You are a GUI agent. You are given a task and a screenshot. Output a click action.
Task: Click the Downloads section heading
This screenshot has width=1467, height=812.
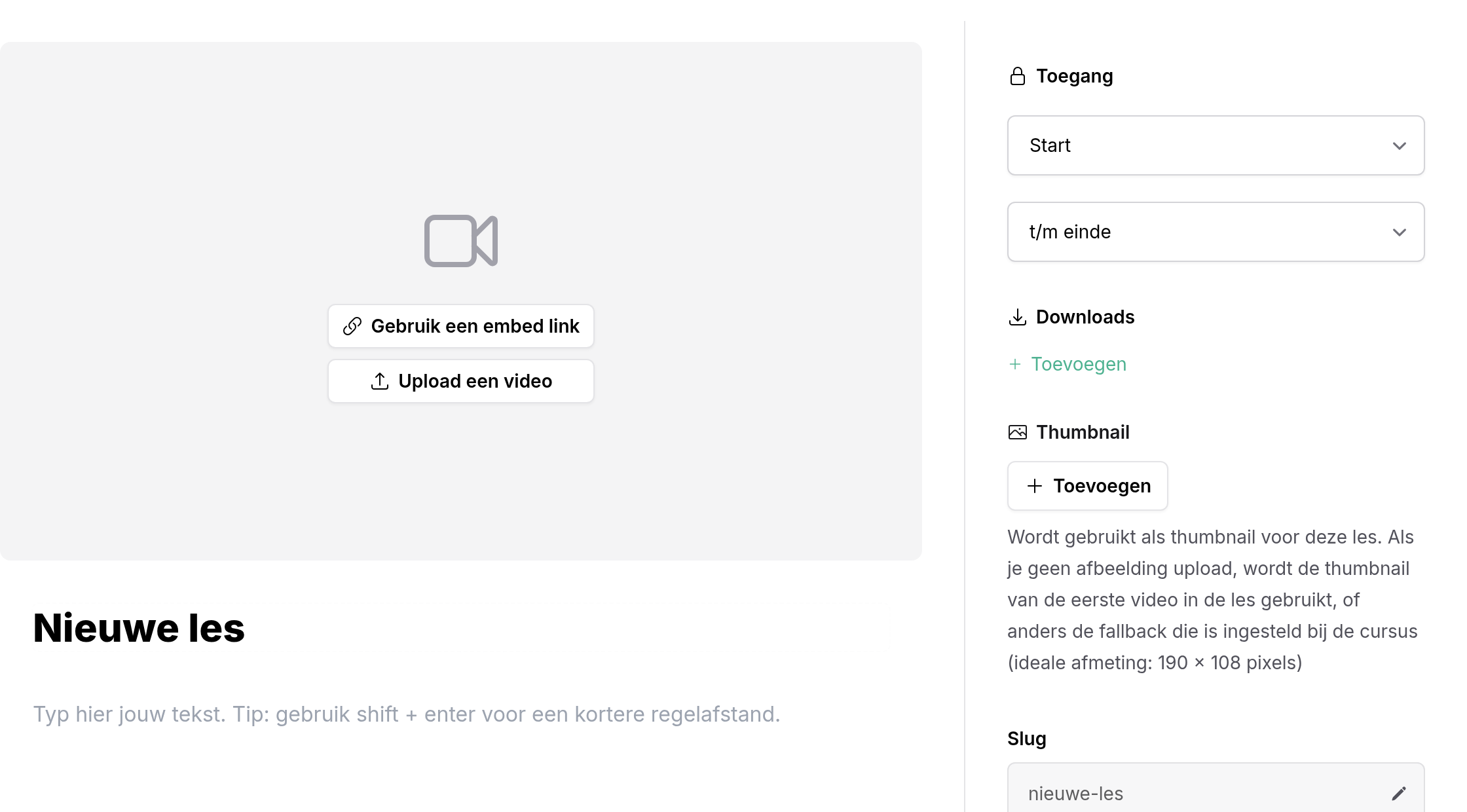click(x=1085, y=317)
